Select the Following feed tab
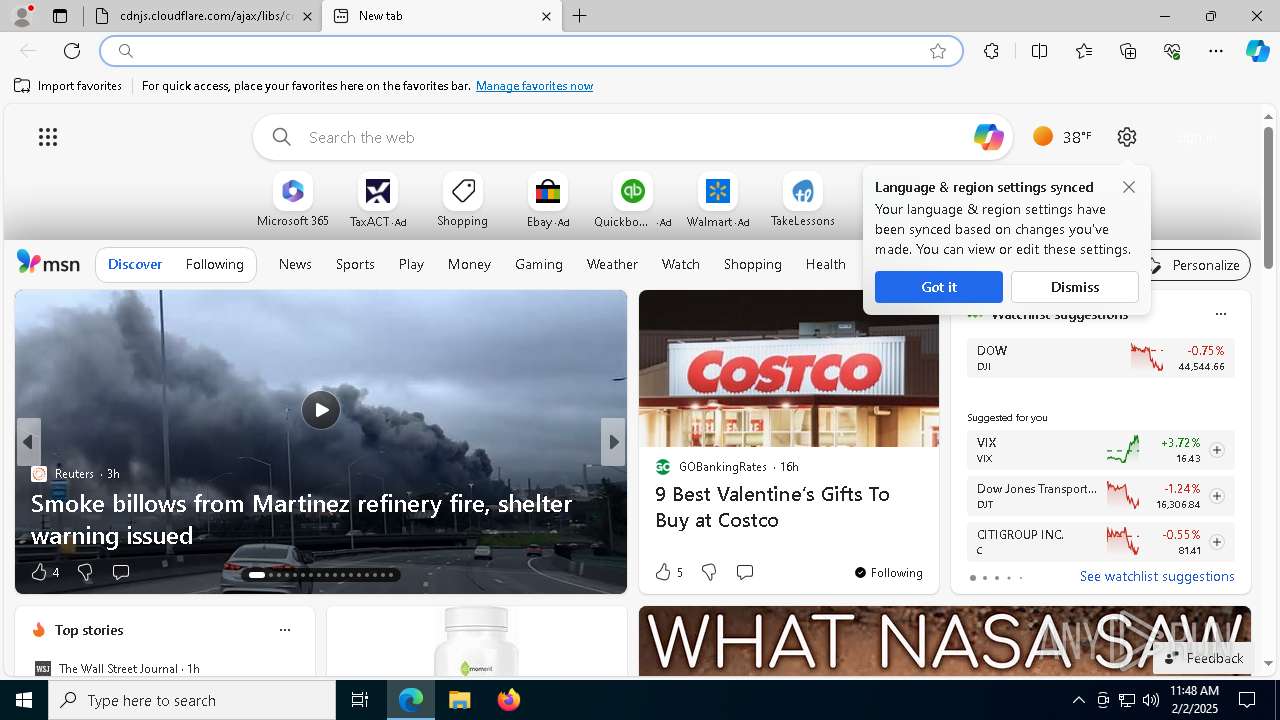 pos(214,264)
